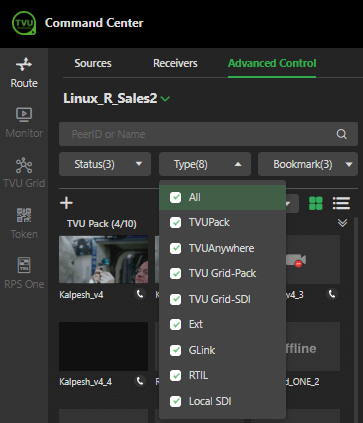Open the Token section in sidebar

(x=24, y=223)
